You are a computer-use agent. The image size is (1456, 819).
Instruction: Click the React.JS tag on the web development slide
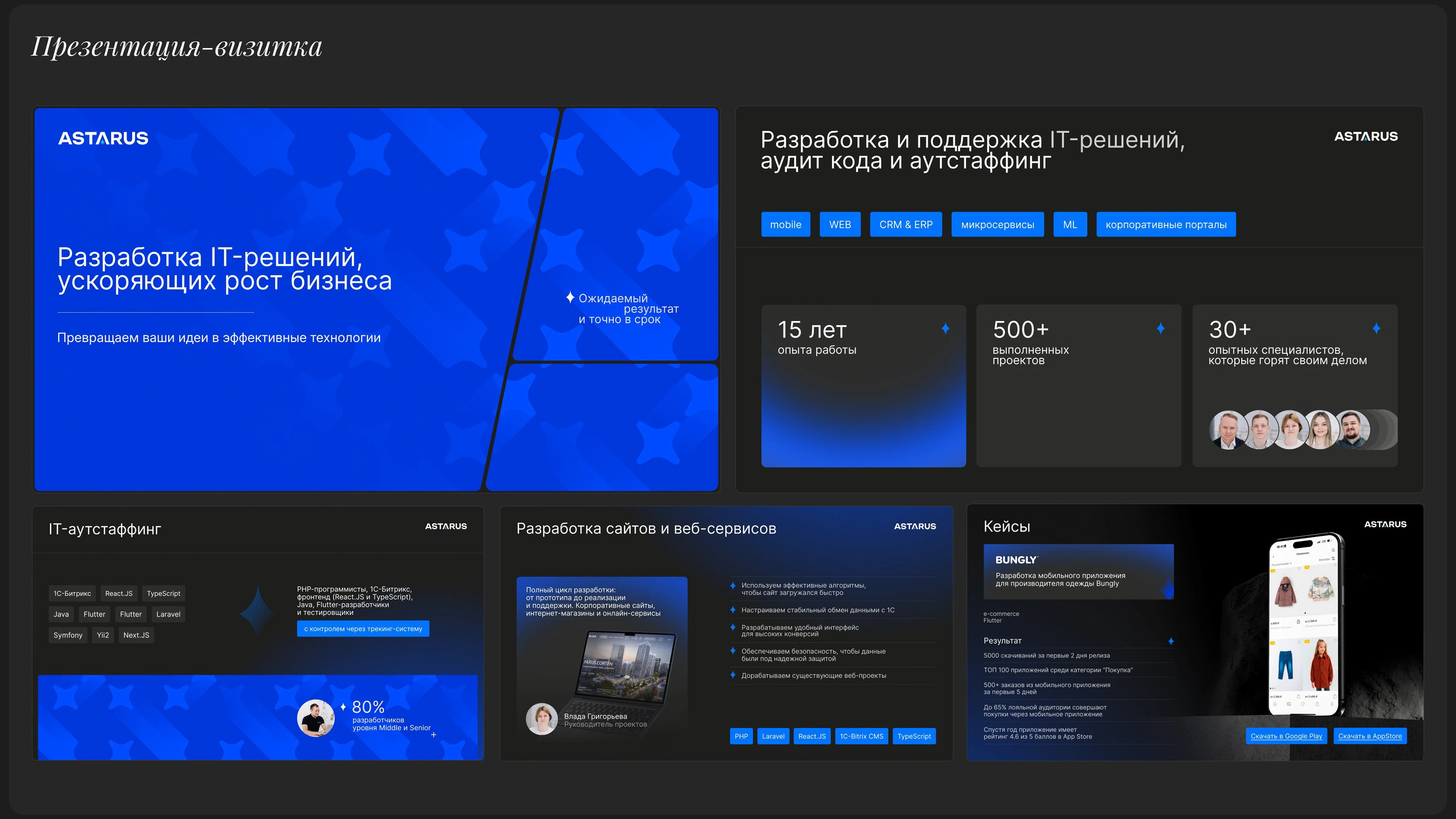(812, 736)
